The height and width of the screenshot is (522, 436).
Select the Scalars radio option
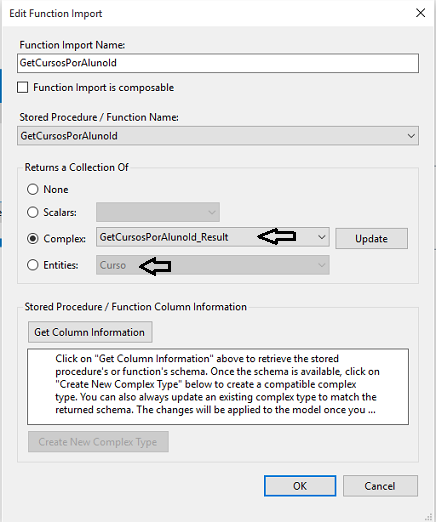pos(33,212)
